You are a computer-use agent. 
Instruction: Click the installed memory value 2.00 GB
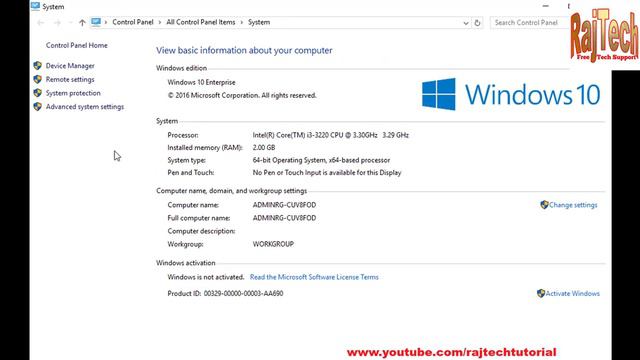click(x=264, y=148)
